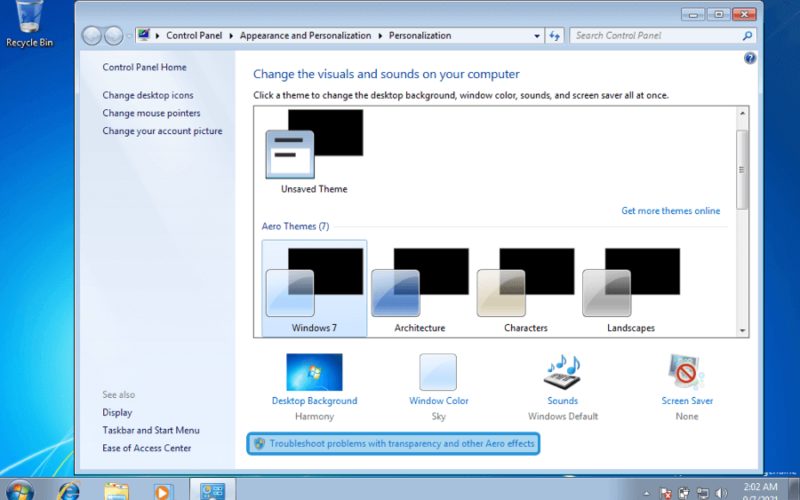Viewport: 800px width, 500px height.
Task: Open the Screen Saver icon
Action: click(x=686, y=372)
